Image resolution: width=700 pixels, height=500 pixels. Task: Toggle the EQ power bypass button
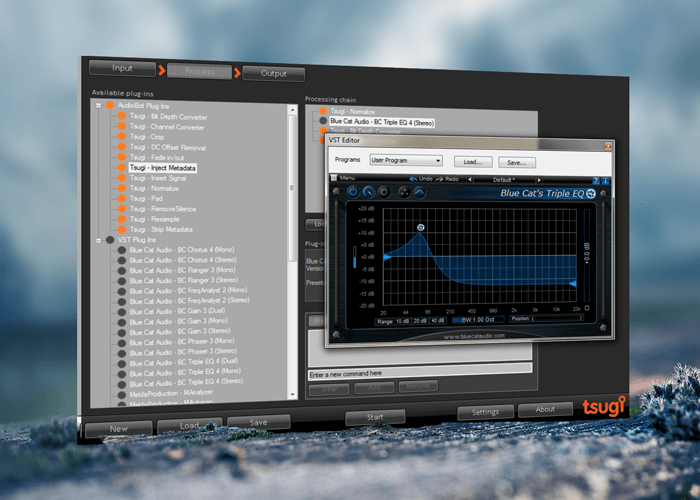[x=353, y=192]
